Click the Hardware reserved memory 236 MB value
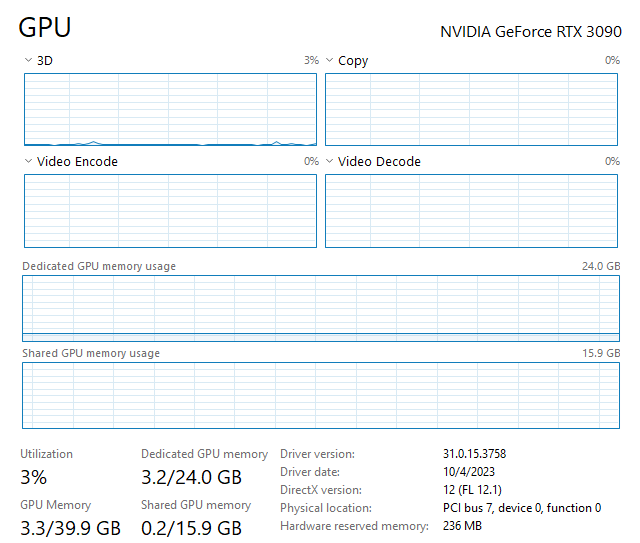The width and height of the screenshot is (640, 543). point(462,526)
